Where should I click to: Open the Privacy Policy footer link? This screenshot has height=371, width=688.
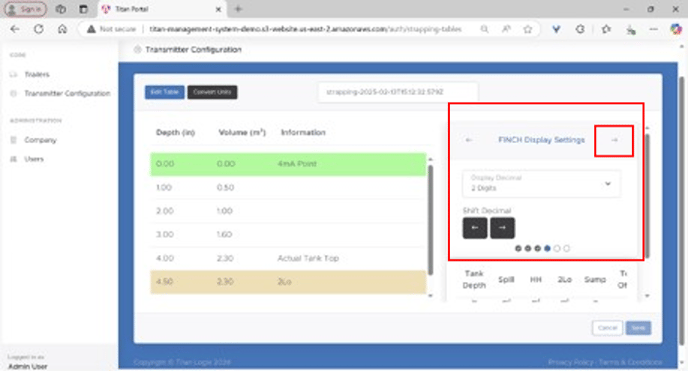point(570,362)
